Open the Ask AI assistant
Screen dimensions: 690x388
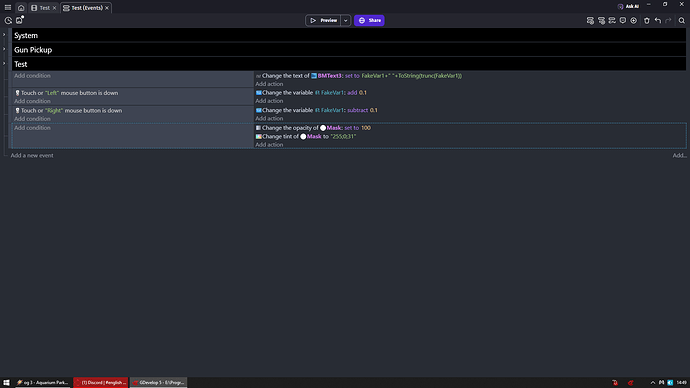(x=628, y=6)
